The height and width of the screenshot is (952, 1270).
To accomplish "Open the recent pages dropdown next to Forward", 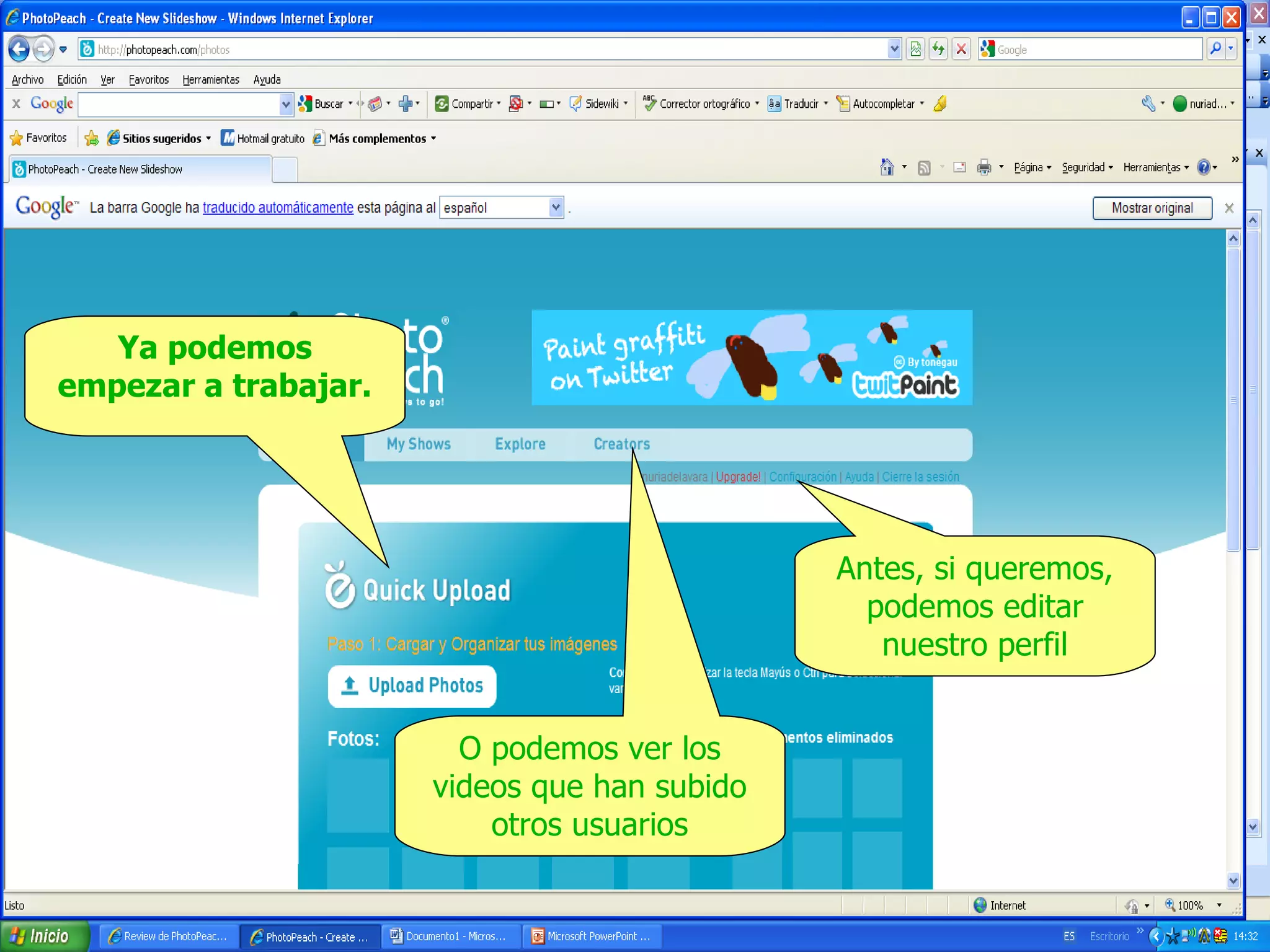I will 63,50.
